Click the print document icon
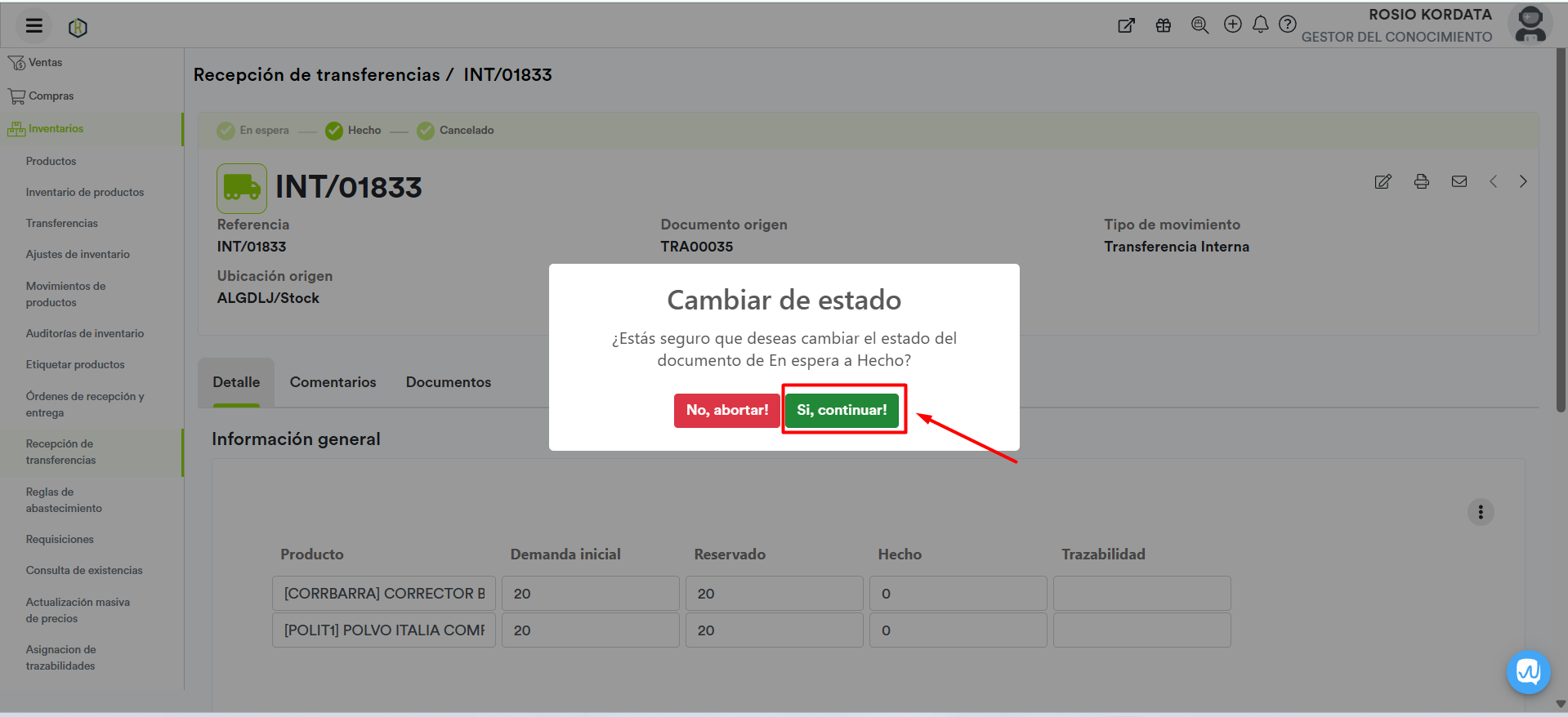This screenshot has height=717, width=1568. tap(1421, 181)
